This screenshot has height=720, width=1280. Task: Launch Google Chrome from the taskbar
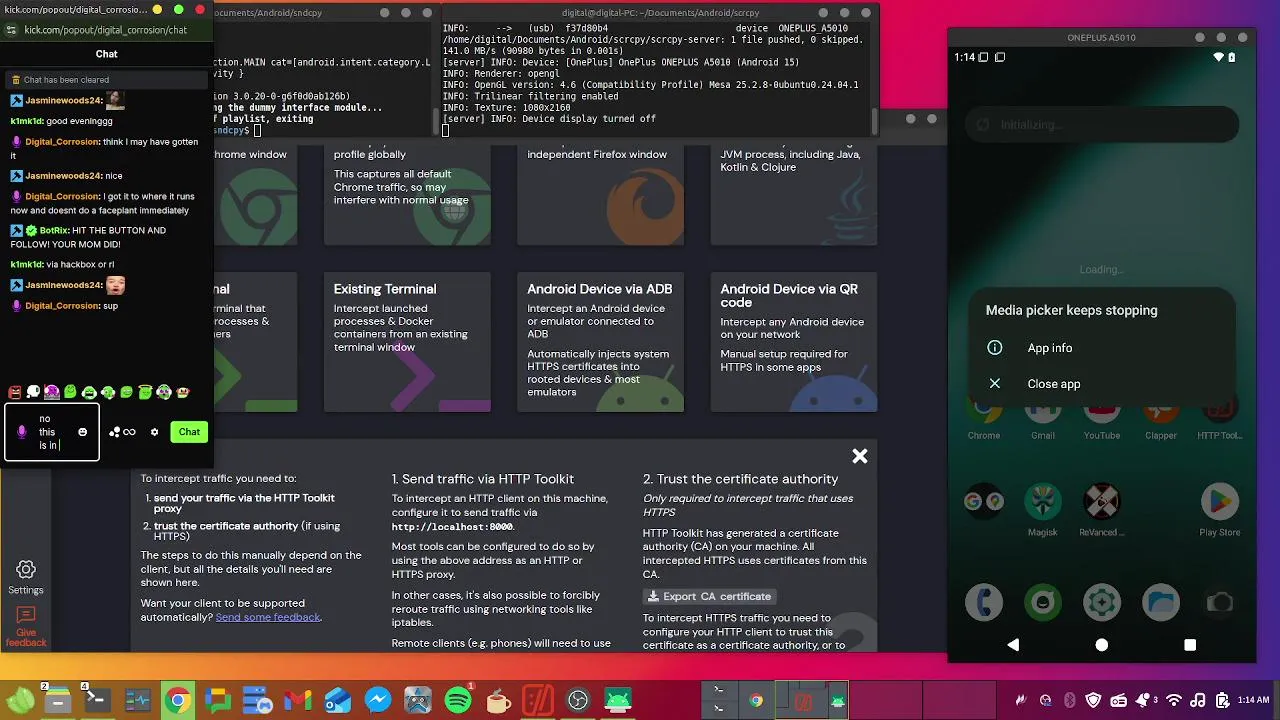tap(177, 700)
